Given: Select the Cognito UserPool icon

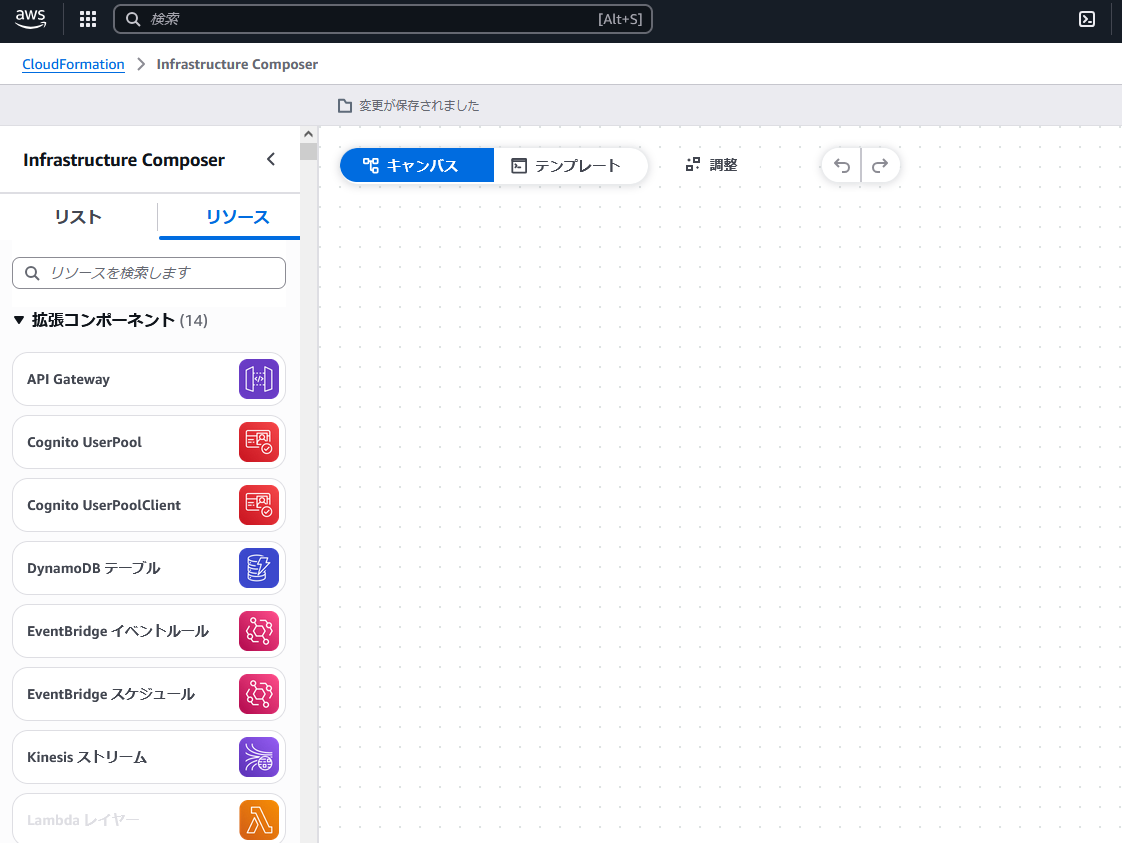Looking at the screenshot, I should tap(259, 442).
